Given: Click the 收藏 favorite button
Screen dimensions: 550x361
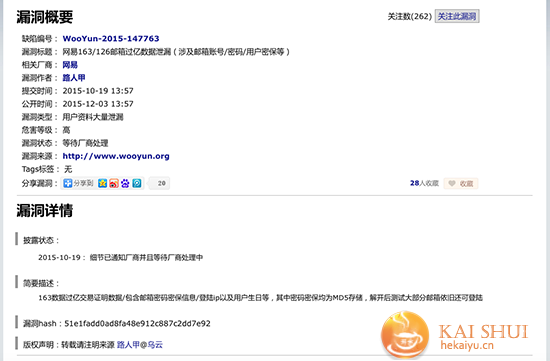Looking at the screenshot, I should (461, 183).
